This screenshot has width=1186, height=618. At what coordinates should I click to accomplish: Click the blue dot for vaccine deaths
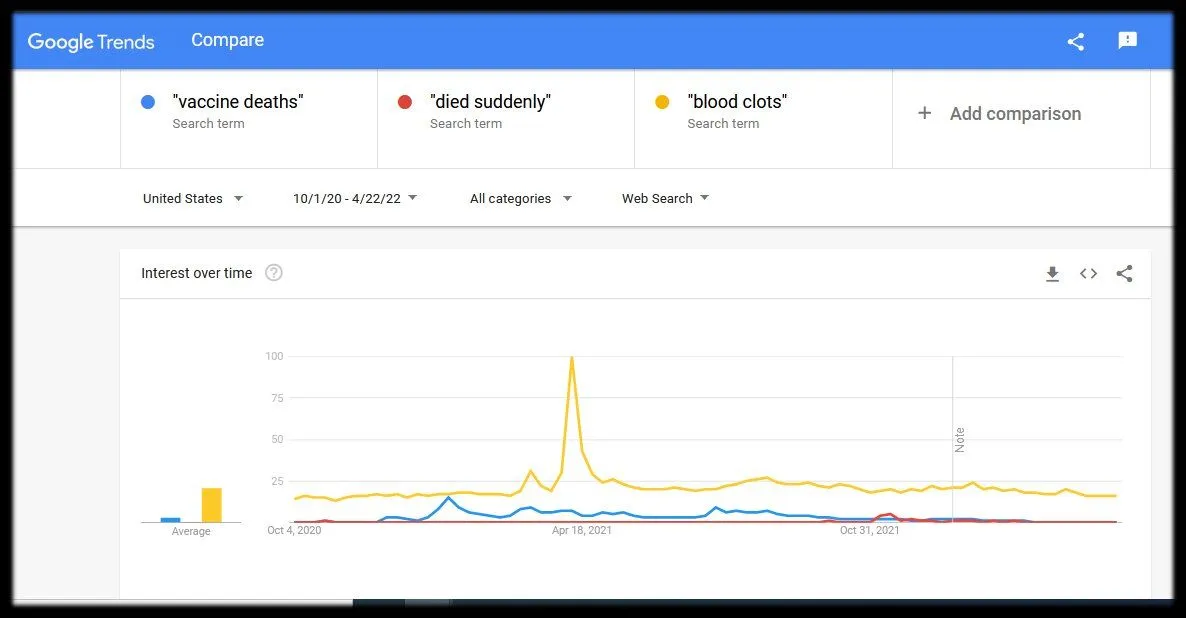[x=148, y=102]
